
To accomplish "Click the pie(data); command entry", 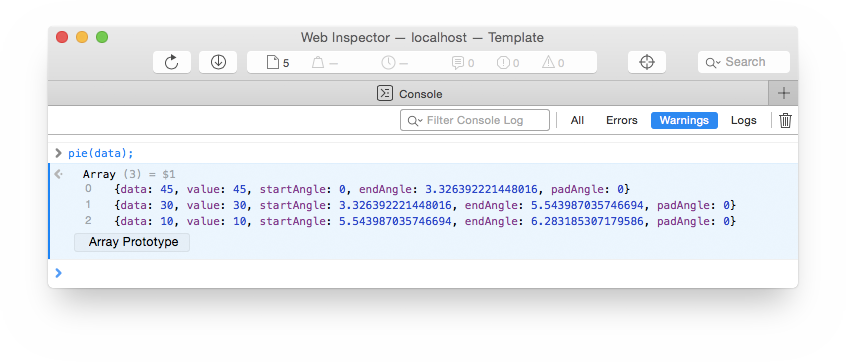I will point(100,153).
